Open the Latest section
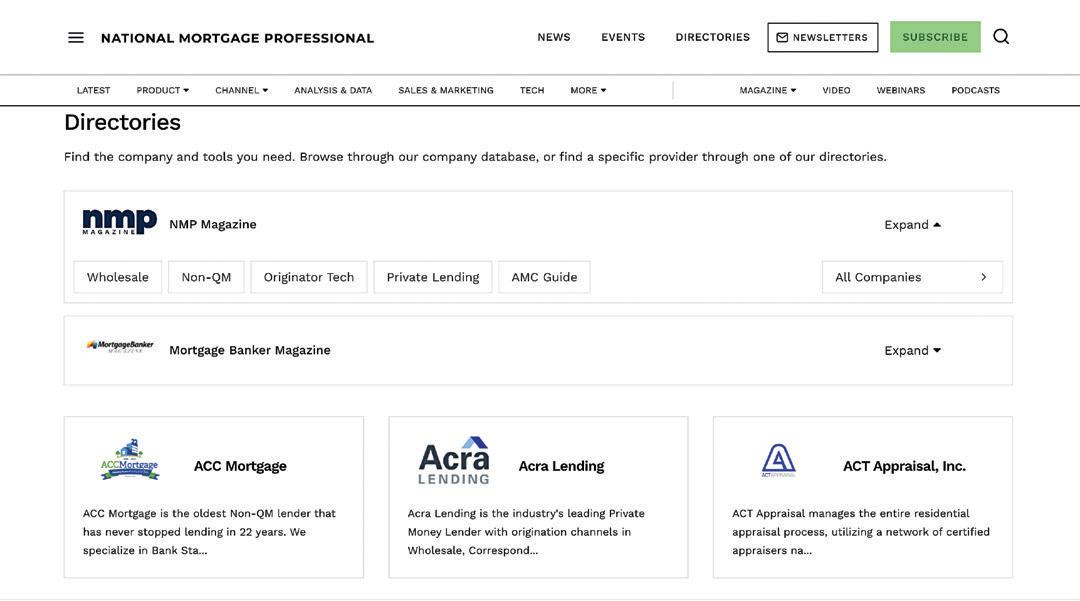The height and width of the screenshot is (601, 1080). click(93, 90)
